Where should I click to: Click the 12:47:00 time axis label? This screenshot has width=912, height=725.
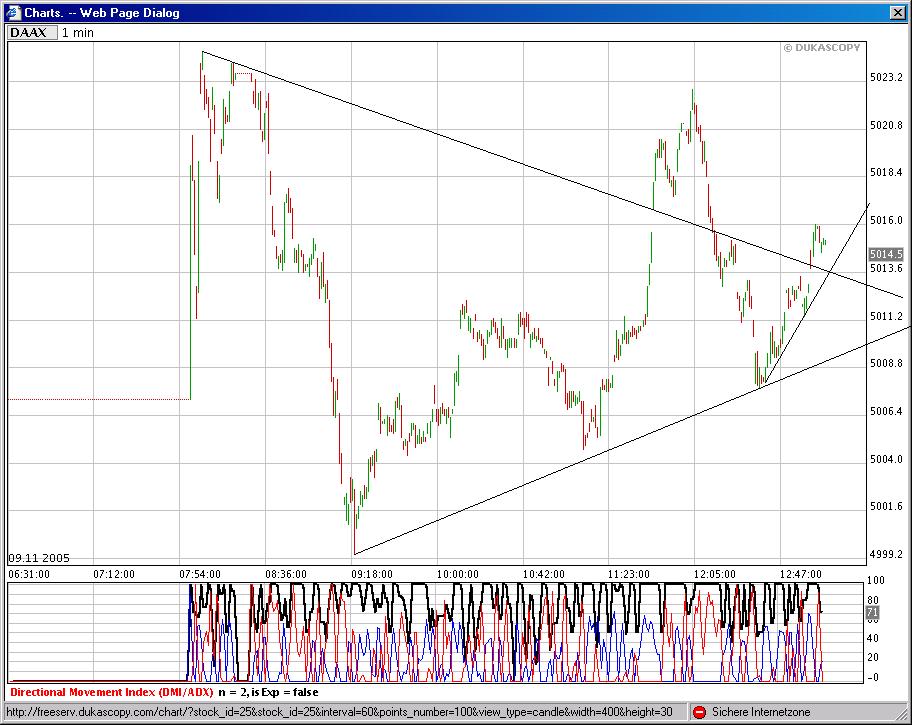(x=801, y=574)
